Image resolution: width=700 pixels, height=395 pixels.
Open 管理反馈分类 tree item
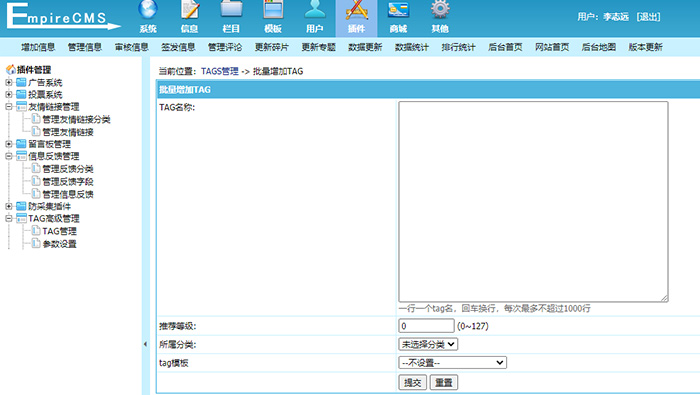[x=68, y=169]
